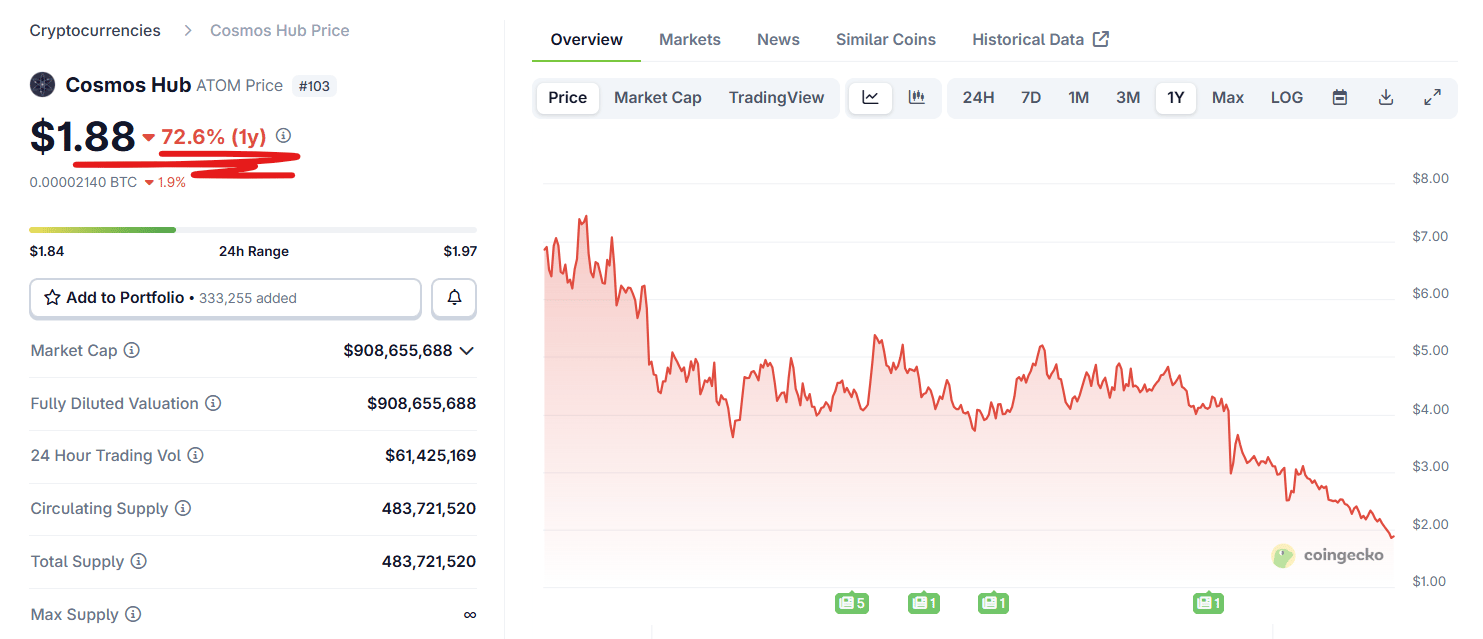1483x639 pixels.
Task: Click the 24h Range progress bar
Action: [253, 230]
